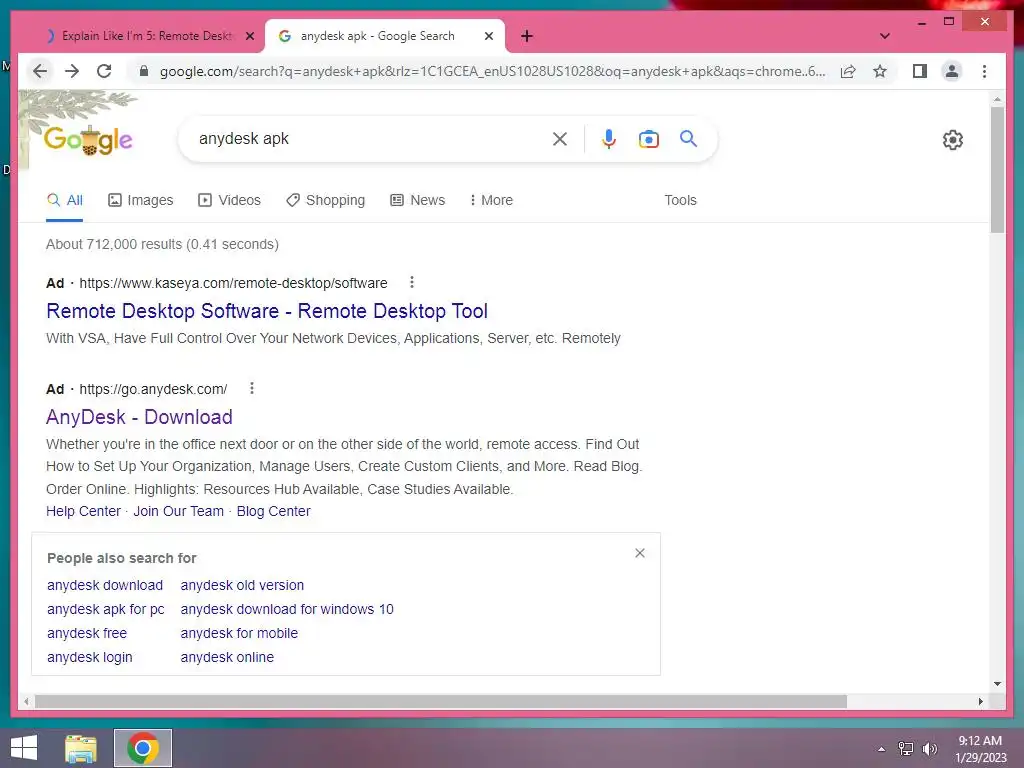The width and height of the screenshot is (1024, 768).
Task: Search for anydesk free suggestion
Action: (87, 633)
